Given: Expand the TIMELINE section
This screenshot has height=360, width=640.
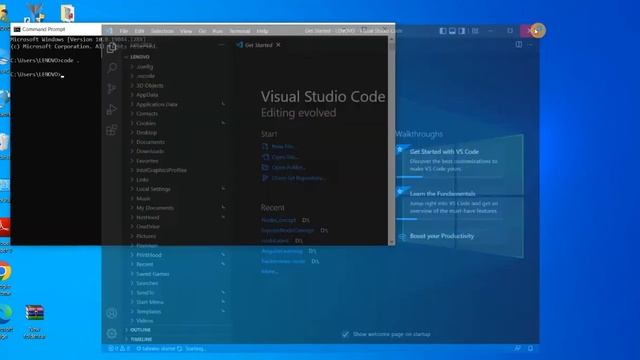Looking at the screenshot, I should point(141,339).
